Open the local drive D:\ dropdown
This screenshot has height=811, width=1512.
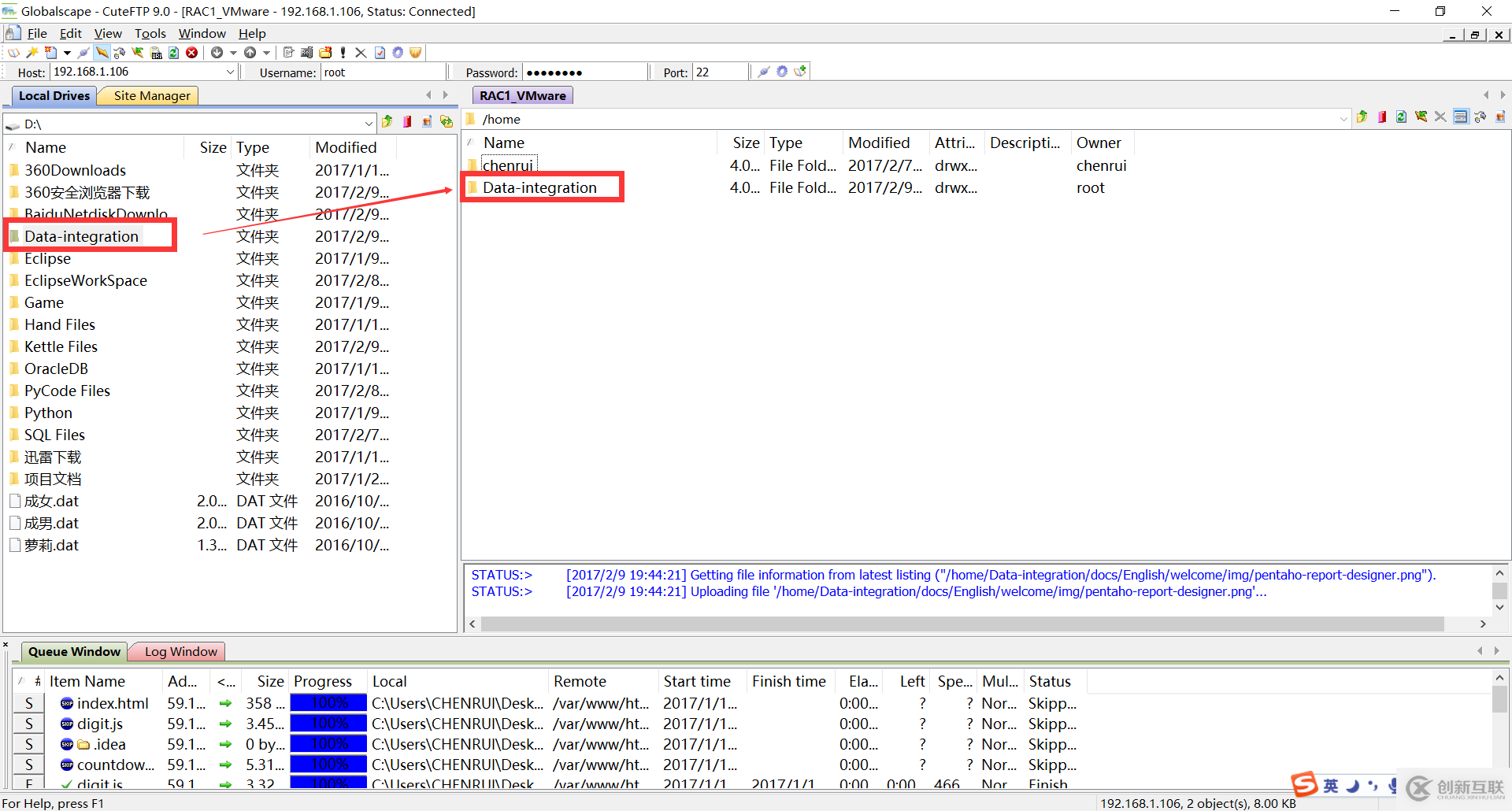point(369,124)
